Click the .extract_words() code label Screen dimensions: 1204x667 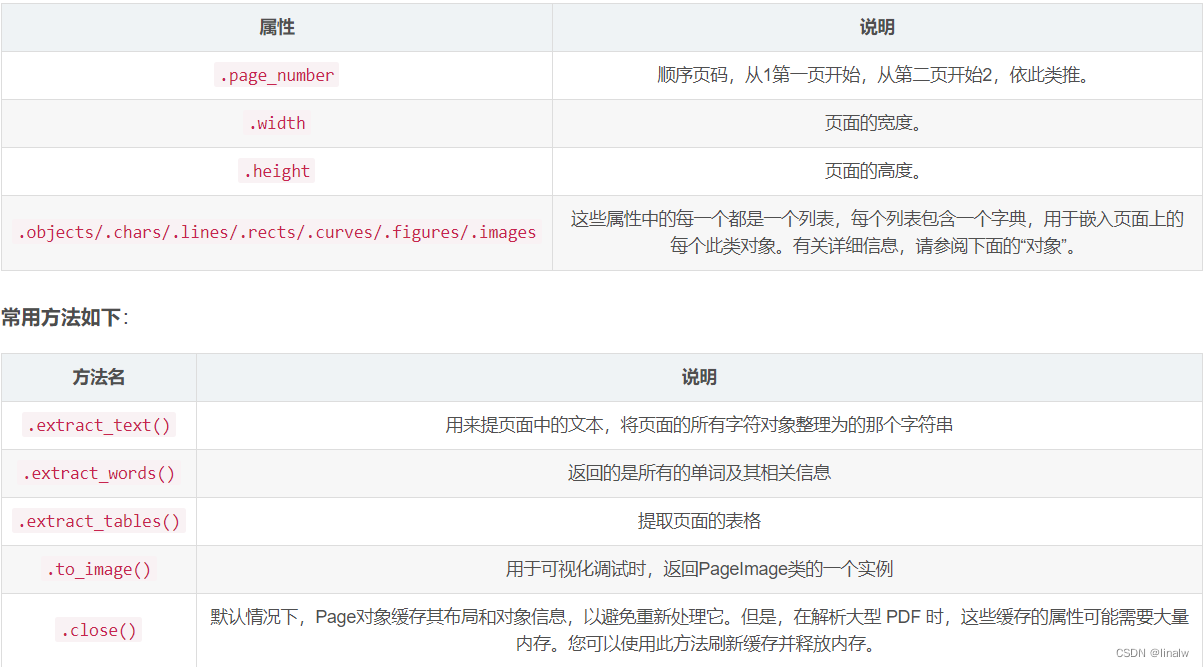pyautogui.click(x=98, y=472)
